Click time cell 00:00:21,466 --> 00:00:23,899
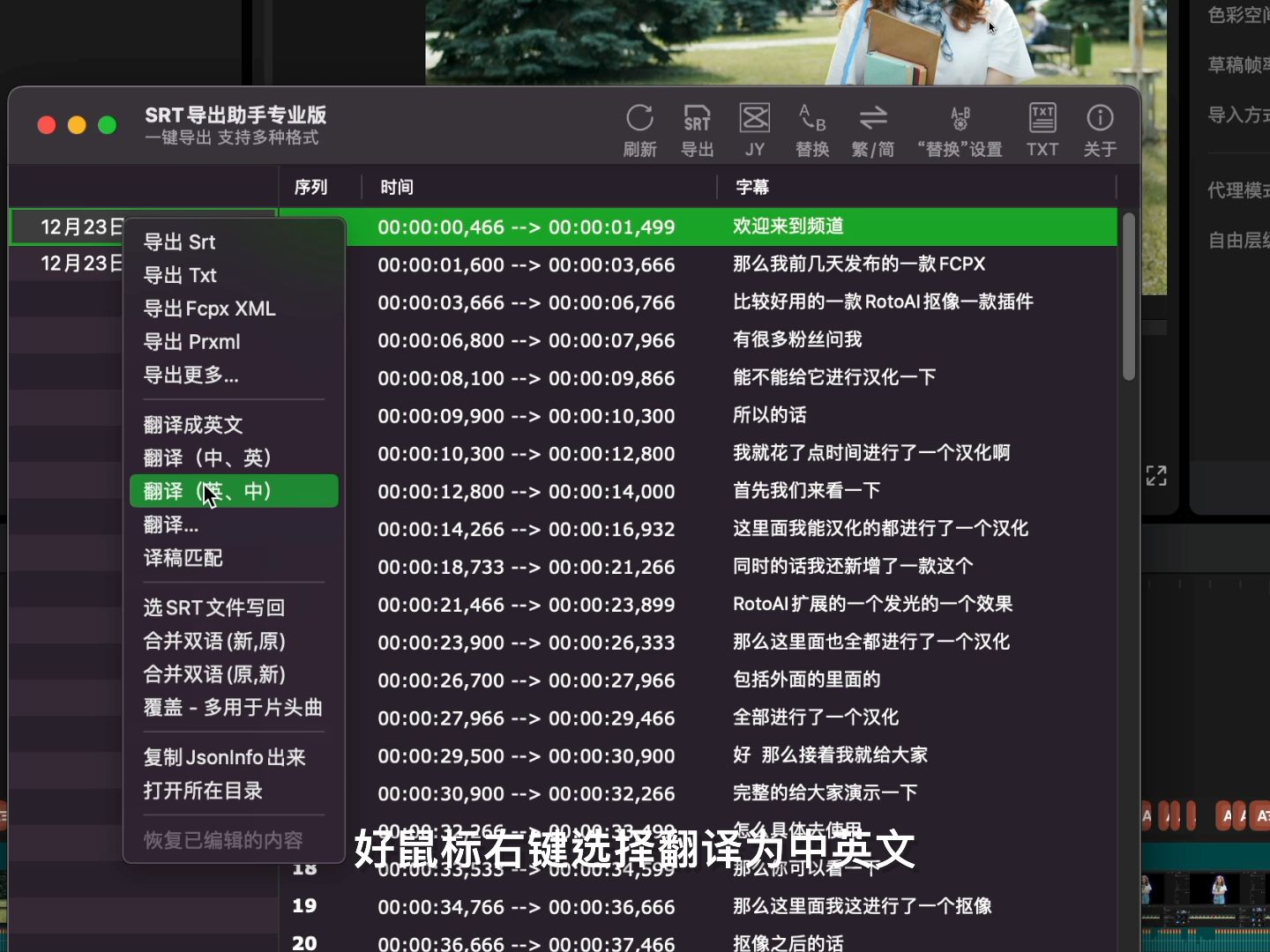1270x952 pixels. point(527,606)
